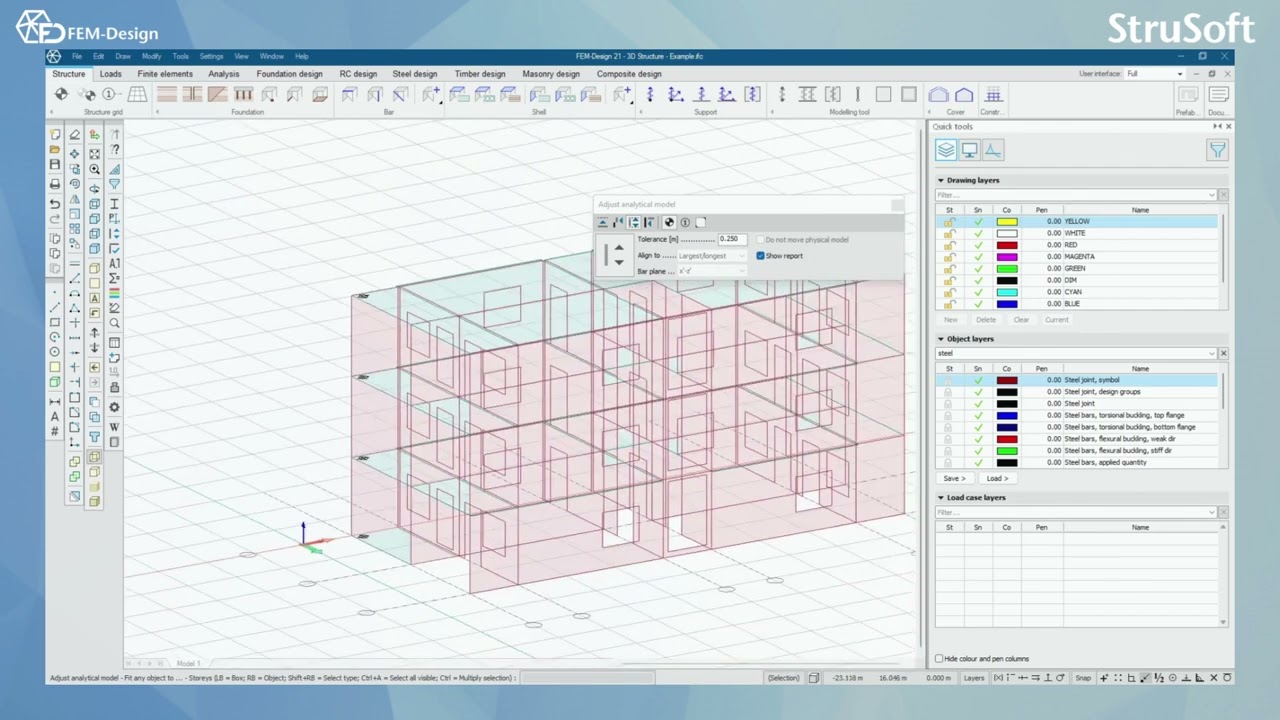Enable Hide colour and pen columns checkbox
The height and width of the screenshot is (720, 1280).
(939, 659)
